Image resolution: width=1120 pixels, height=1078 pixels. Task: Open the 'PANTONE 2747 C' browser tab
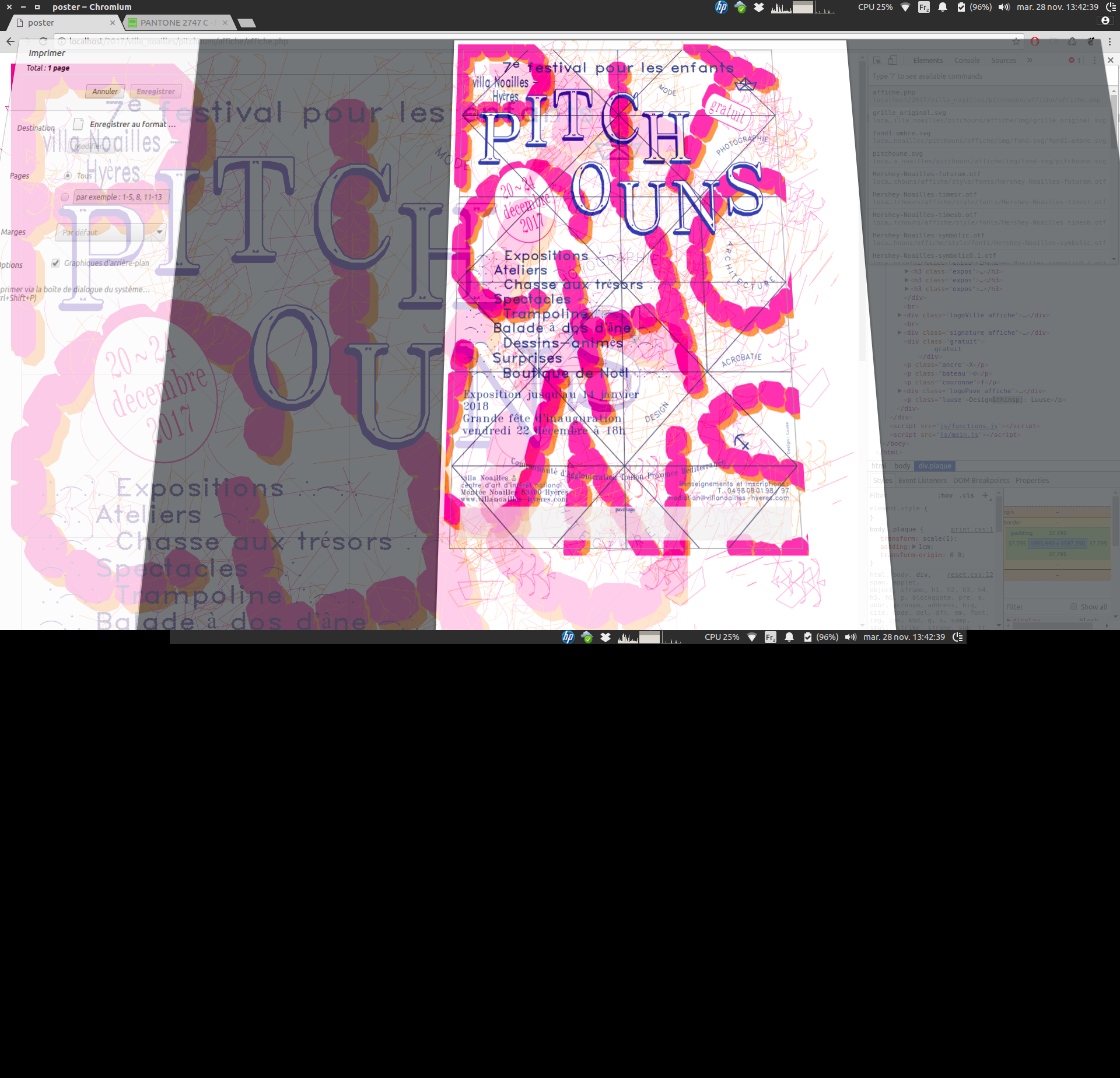pyautogui.click(x=175, y=23)
